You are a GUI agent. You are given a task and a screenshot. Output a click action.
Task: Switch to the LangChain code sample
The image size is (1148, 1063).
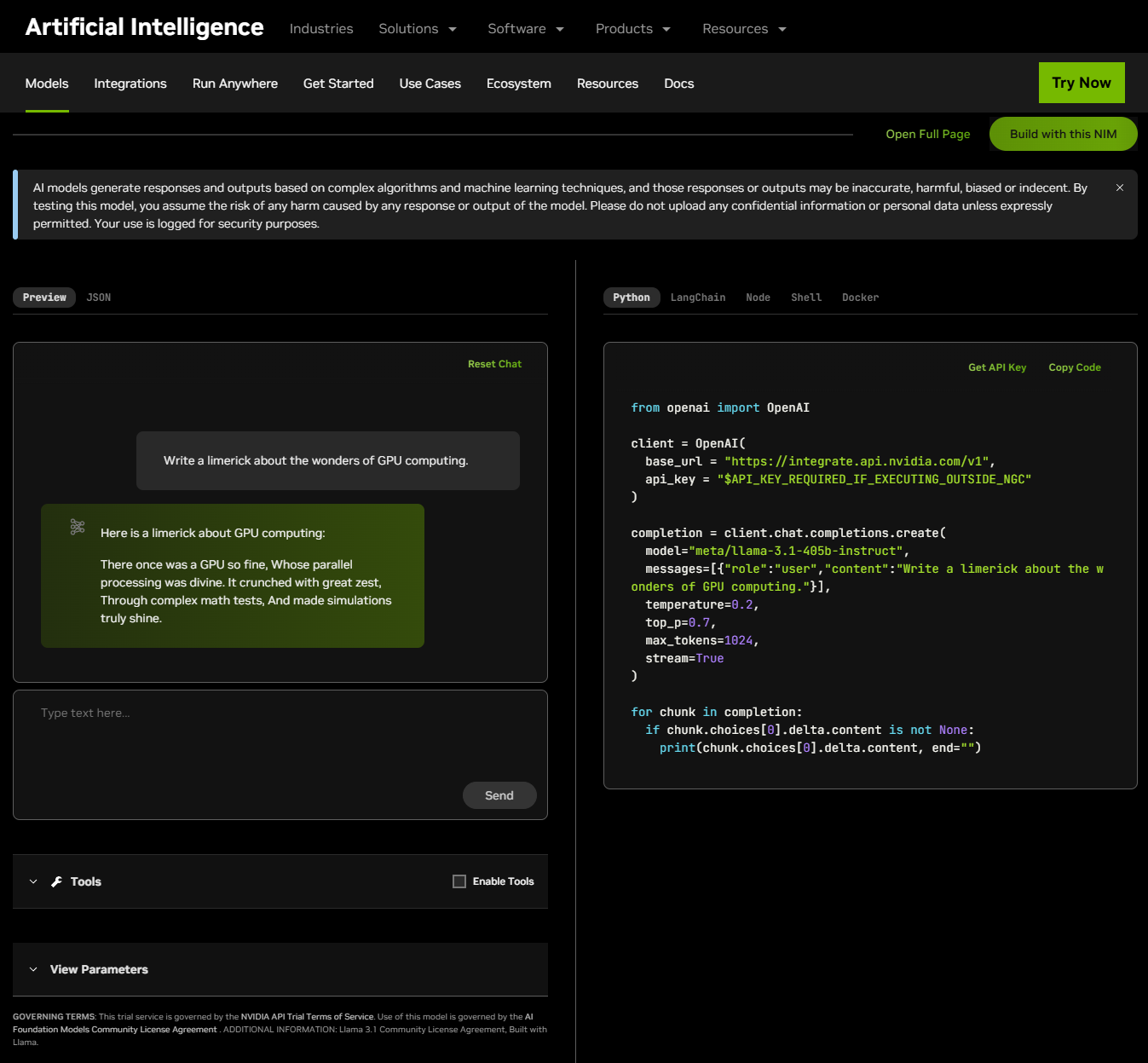[x=697, y=297]
